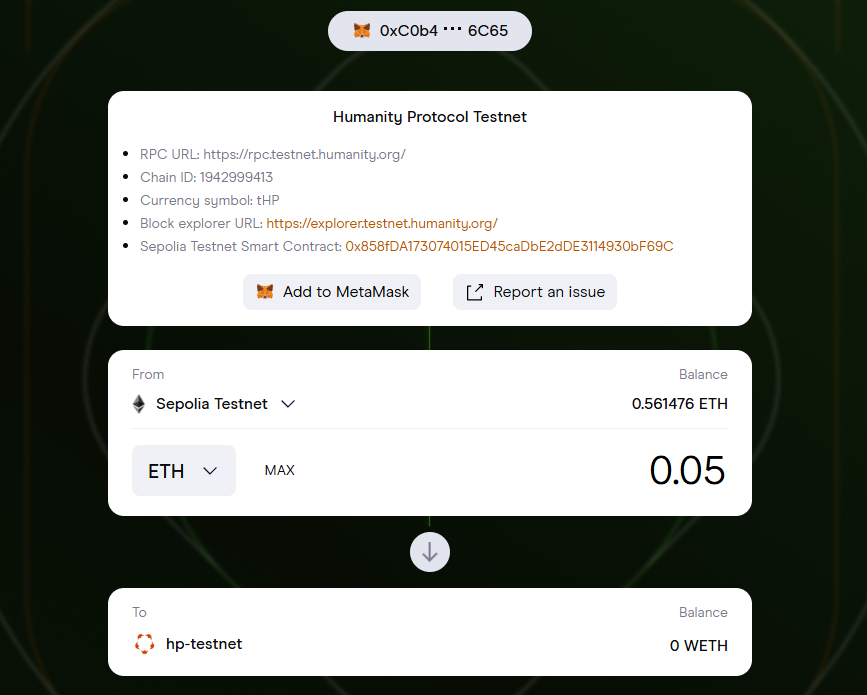The height and width of the screenshot is (695, 867).
Task: Click the Report an issue button
Action: pyautogui.click(x=535, y=292)
